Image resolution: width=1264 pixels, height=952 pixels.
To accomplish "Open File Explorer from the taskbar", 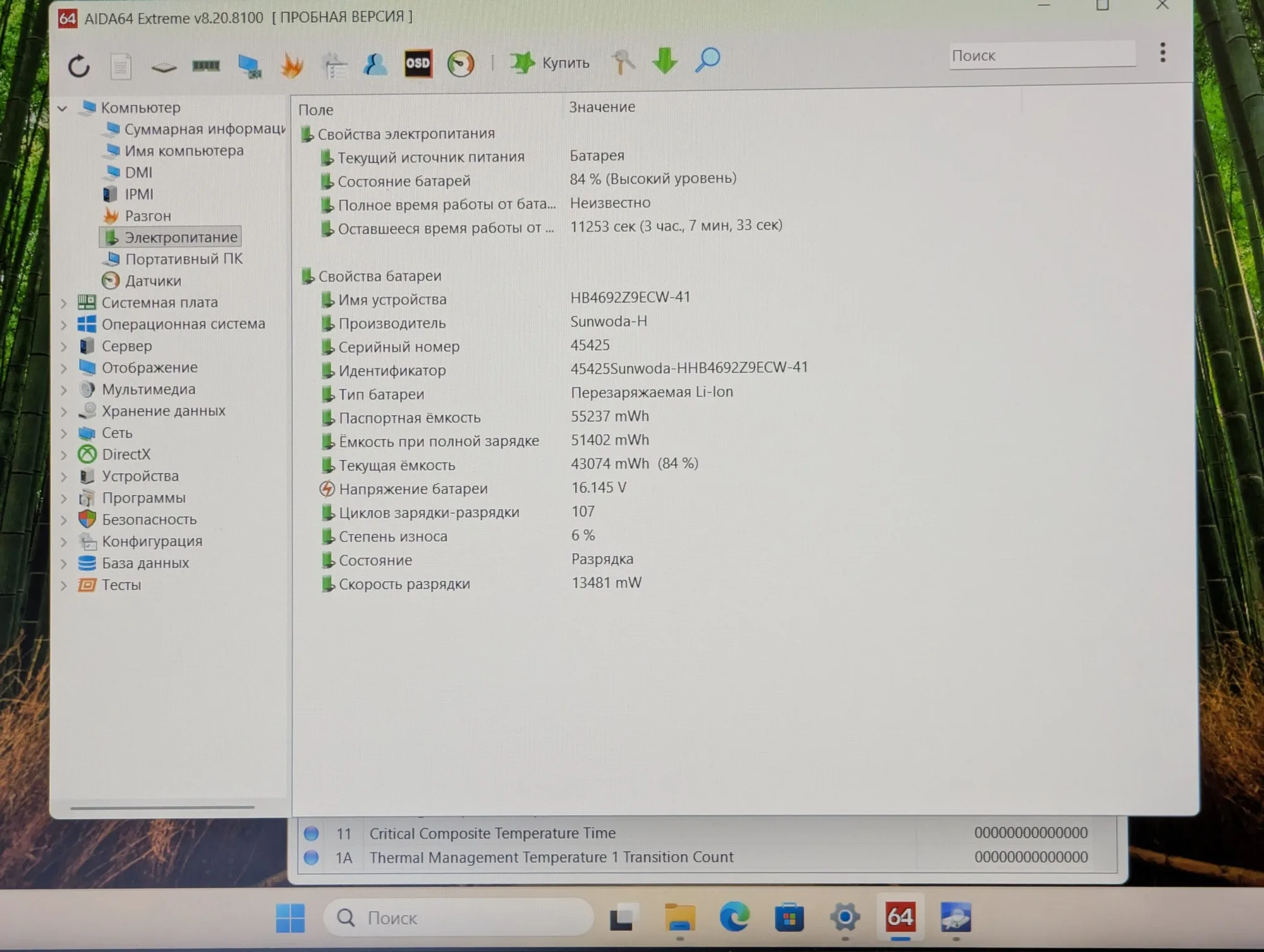I will click(680, 917).
